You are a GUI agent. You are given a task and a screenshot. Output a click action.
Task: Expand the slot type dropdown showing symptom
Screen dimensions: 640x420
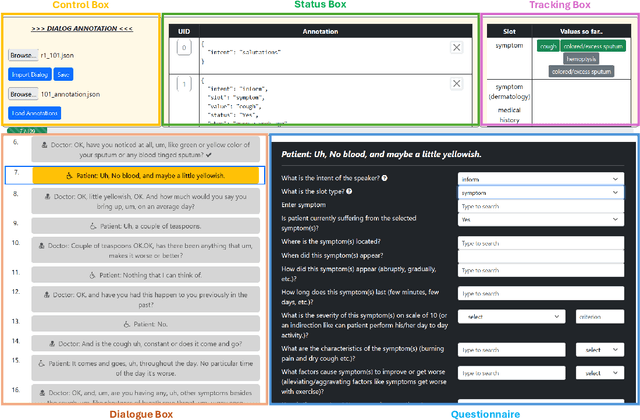(x=541, y=192)
